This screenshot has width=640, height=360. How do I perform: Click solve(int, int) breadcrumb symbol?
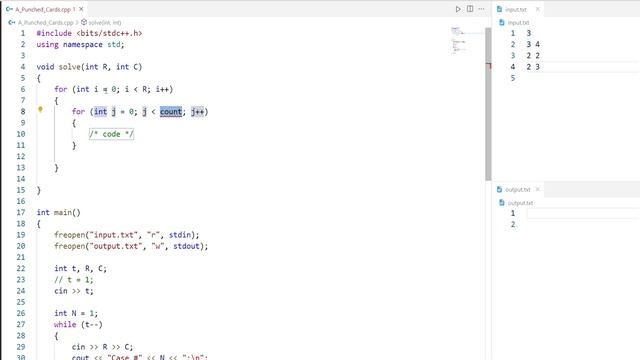[x=104, y=22]
